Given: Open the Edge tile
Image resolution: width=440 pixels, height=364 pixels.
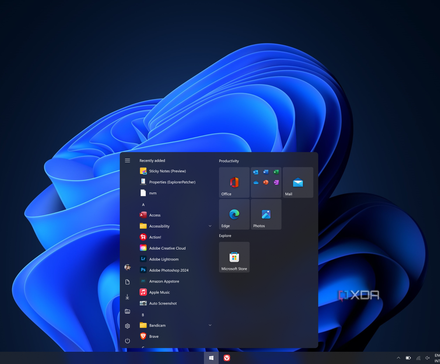Looking at the screenshot, I should 234,214.
